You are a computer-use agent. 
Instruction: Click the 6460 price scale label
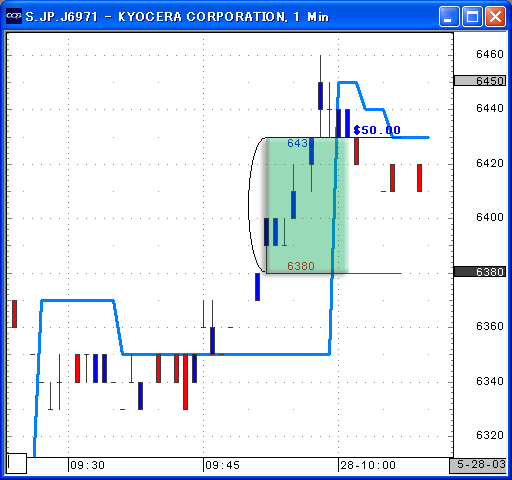490,54
